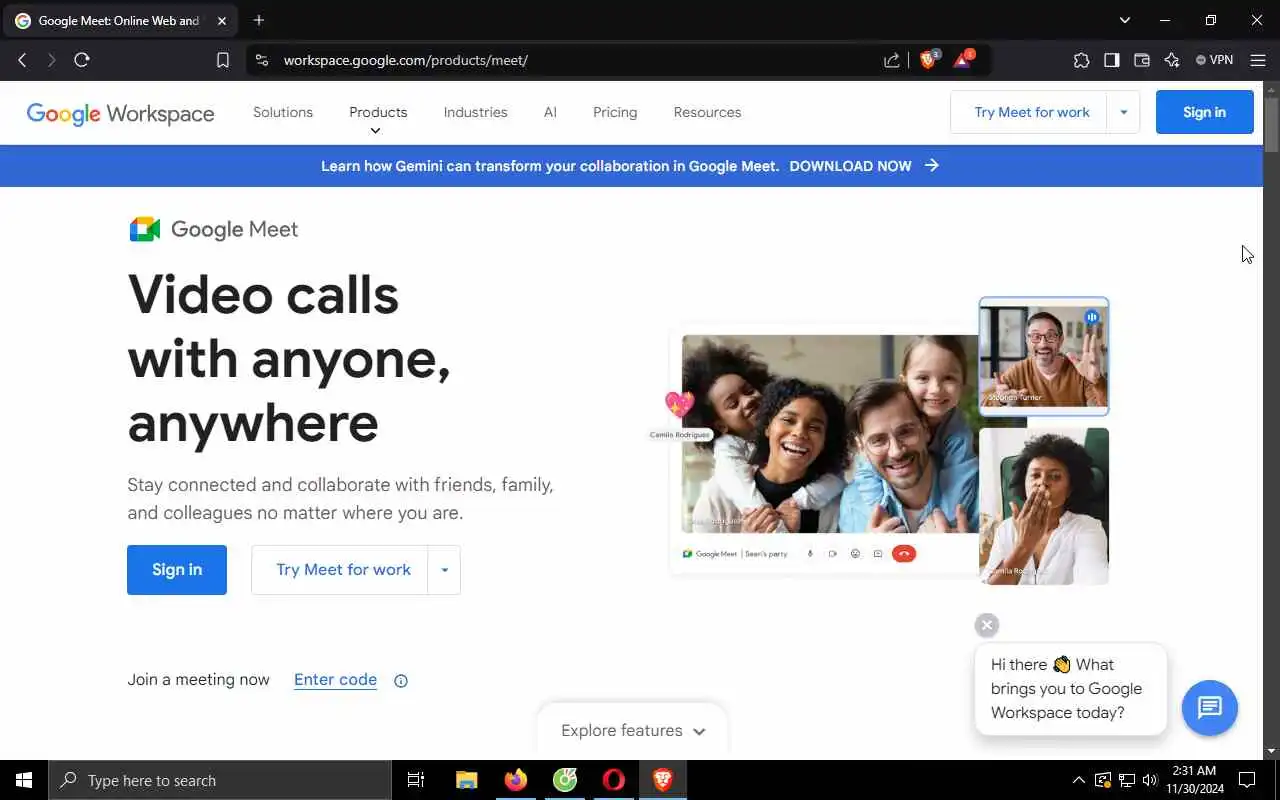Click the Enter code link
The width and height of the screenshot is (1280, 800).
tap(335, 680)
